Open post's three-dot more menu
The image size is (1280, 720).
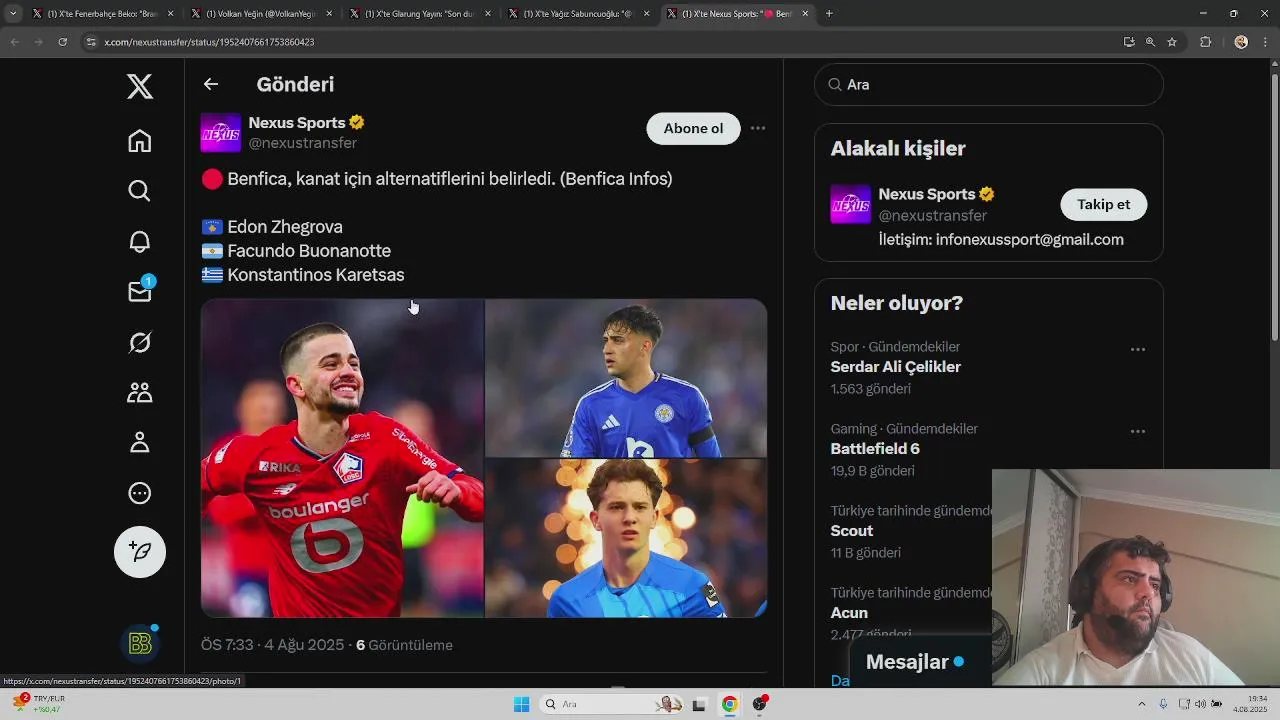(x=758, y=128)
